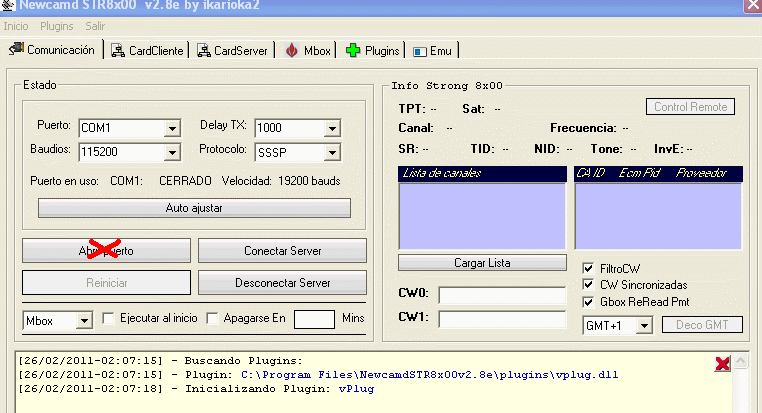
Task: Click the CardCliente network icon
Action: pyautogui.click(x=118, y=51)
